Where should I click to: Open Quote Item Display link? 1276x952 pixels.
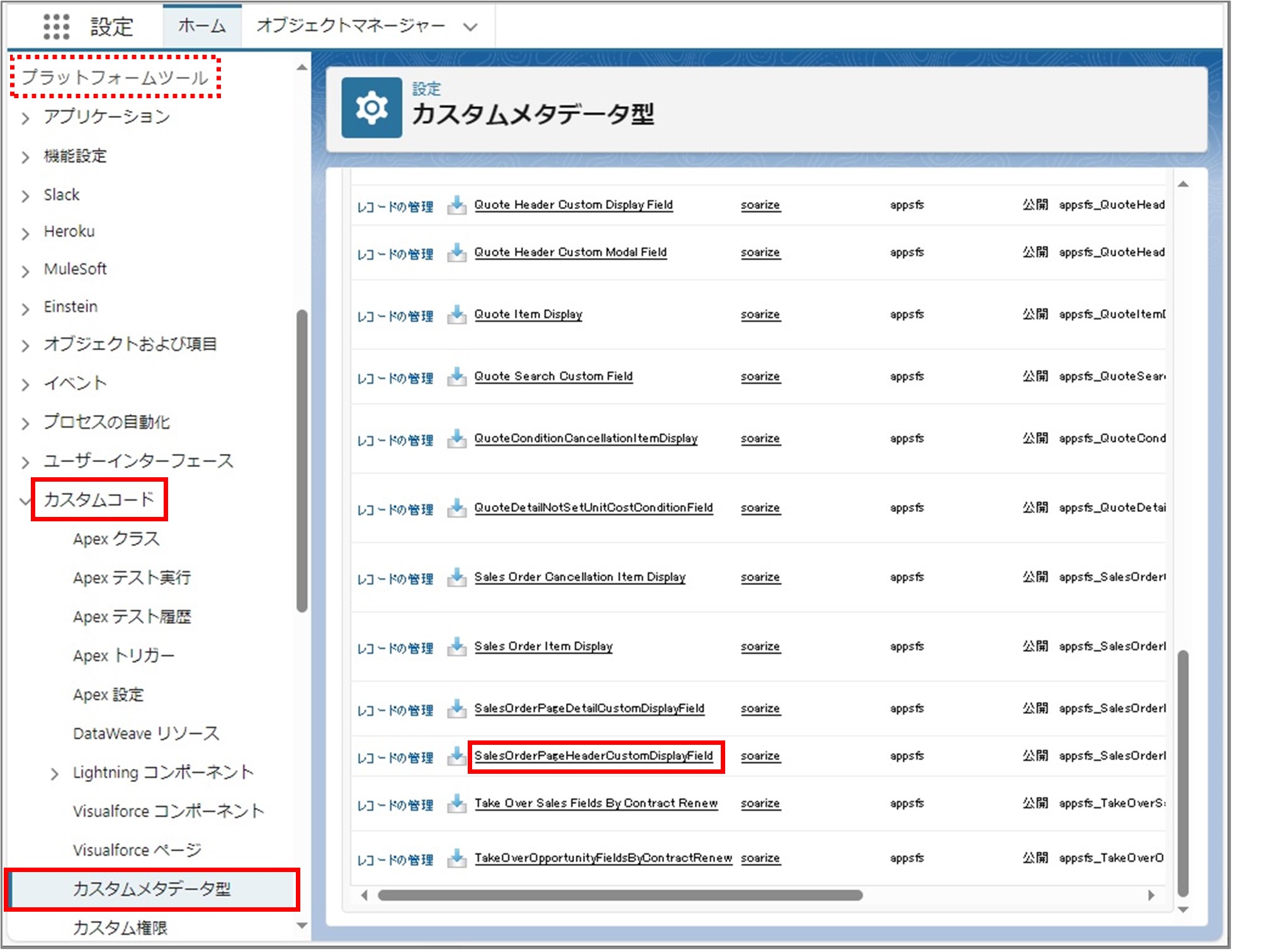pos(528,314)
